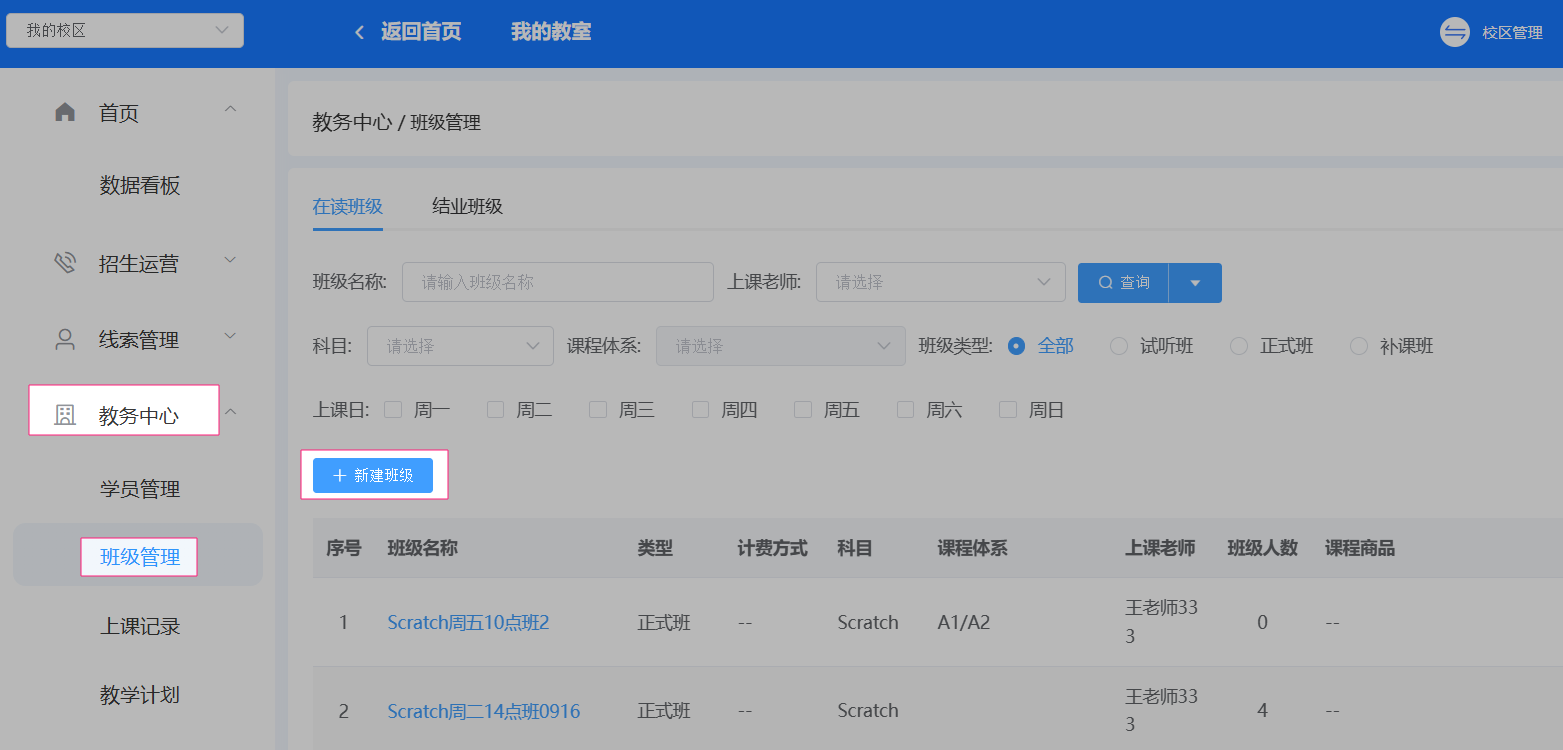The width and height of the screenshot is (1563, 750).
Task: Open the 我的校区 campus selector
Action: pos(124,30)
